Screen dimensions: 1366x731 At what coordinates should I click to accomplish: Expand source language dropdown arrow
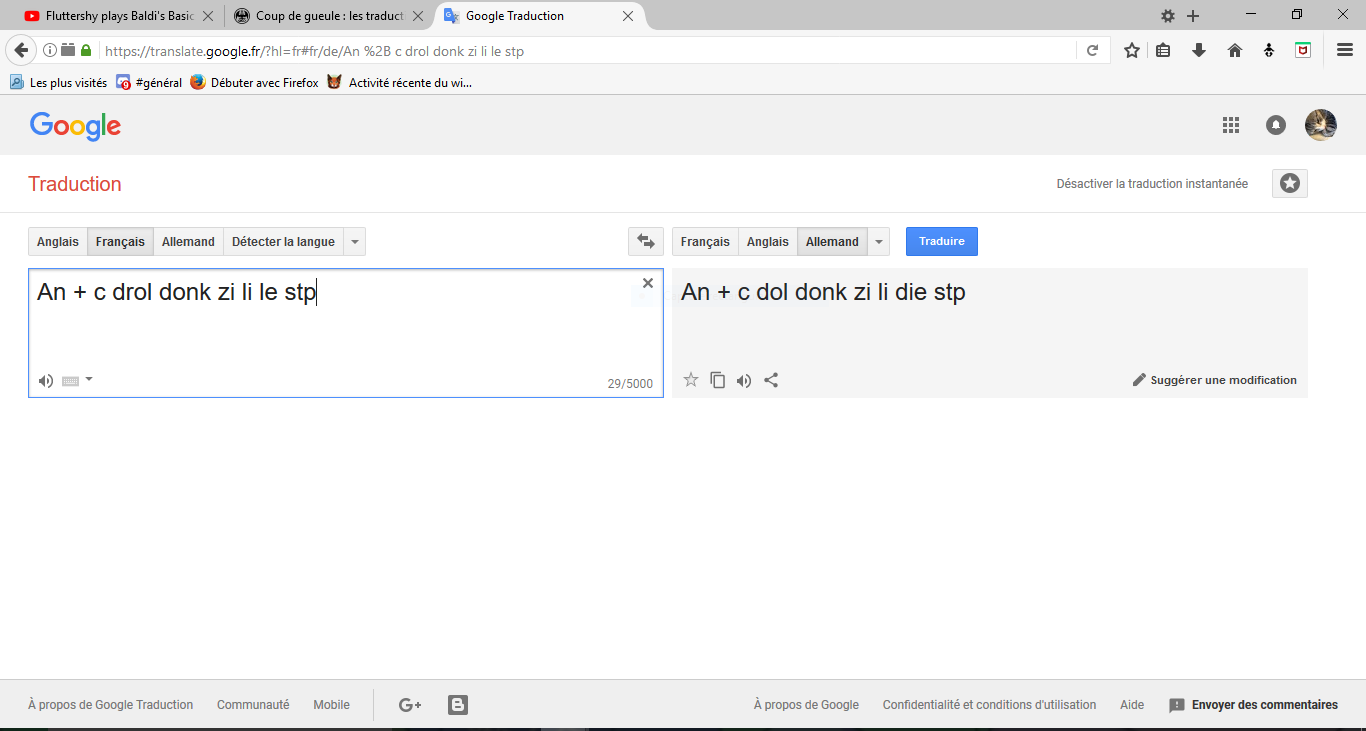[355, 242]
